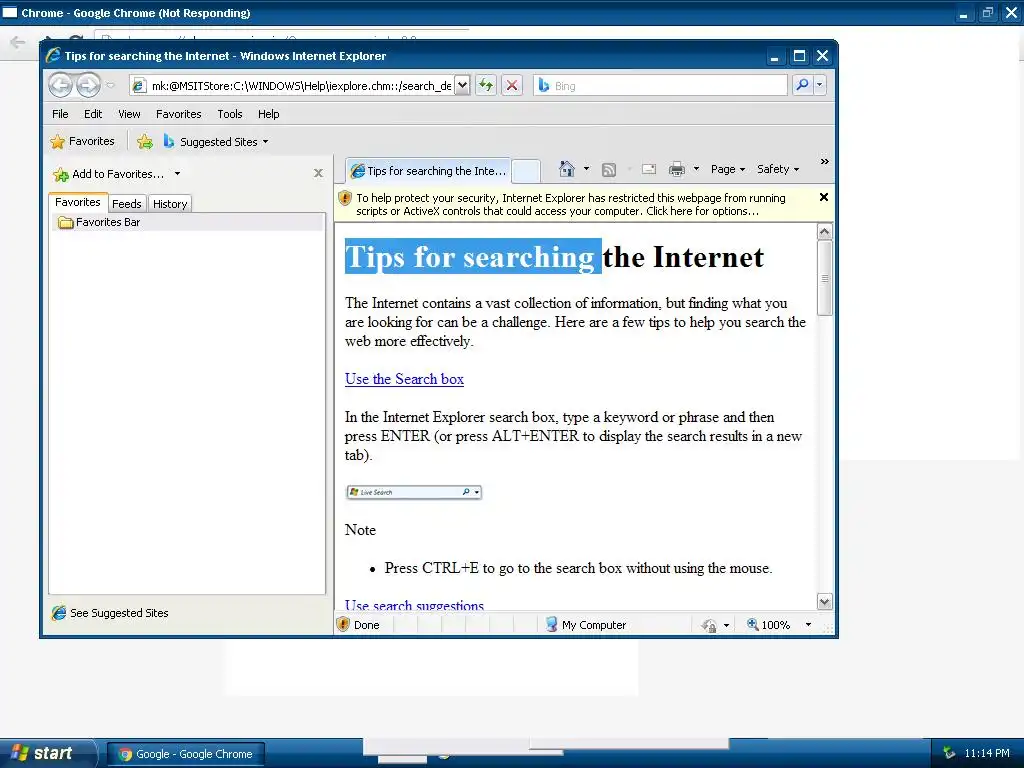Click the page icon in address bar
This screenshot has height=768, width=1024.
(138, 86)
